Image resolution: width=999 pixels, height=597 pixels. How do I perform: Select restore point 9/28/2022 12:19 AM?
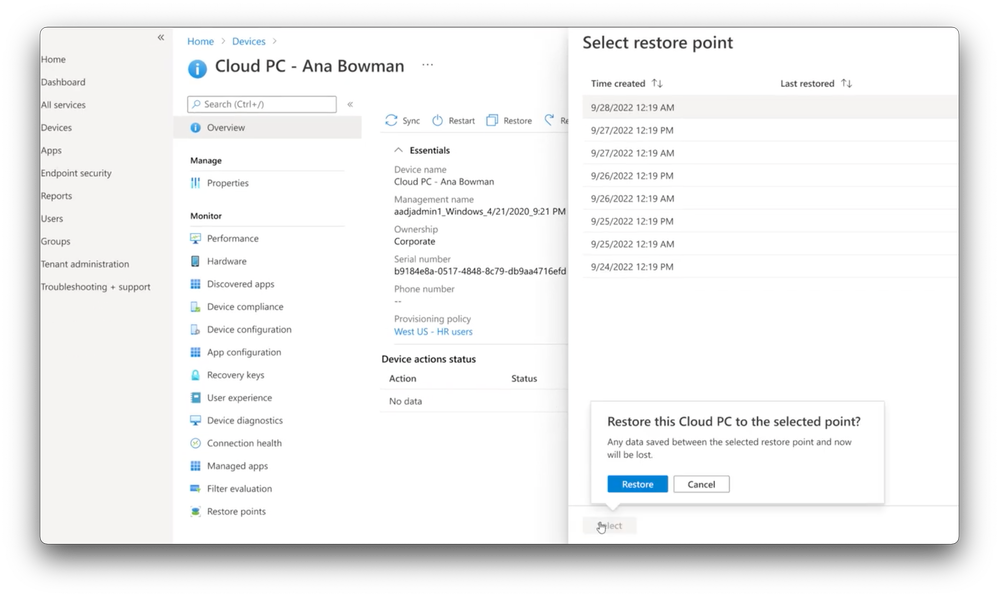[x=632, y=107]
